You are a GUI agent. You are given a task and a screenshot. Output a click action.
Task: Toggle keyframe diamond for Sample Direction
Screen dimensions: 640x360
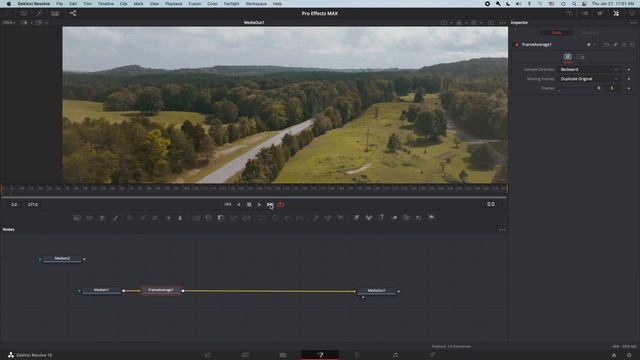(629, 69)
